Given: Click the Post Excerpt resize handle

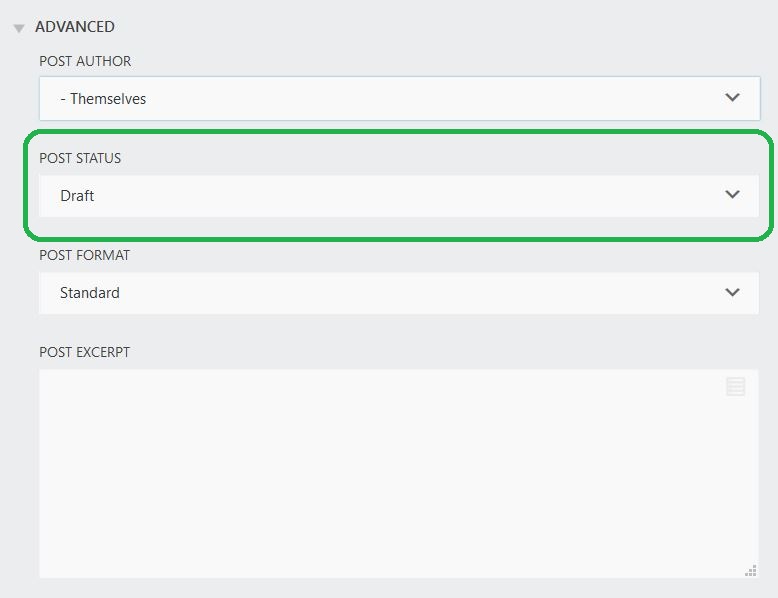Looking at the screenshot, I should (751, 571).
